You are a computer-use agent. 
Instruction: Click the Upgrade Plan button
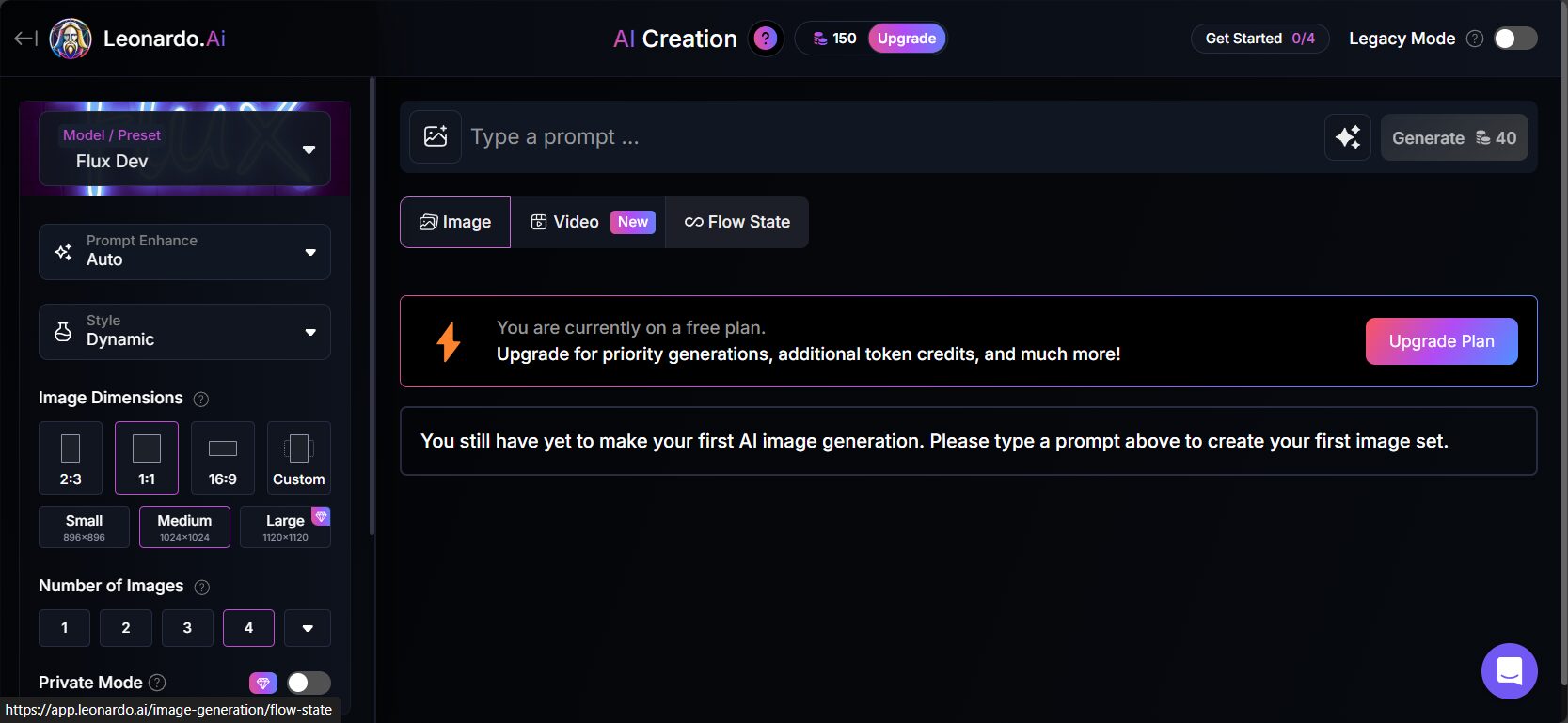pos(1442,341)
